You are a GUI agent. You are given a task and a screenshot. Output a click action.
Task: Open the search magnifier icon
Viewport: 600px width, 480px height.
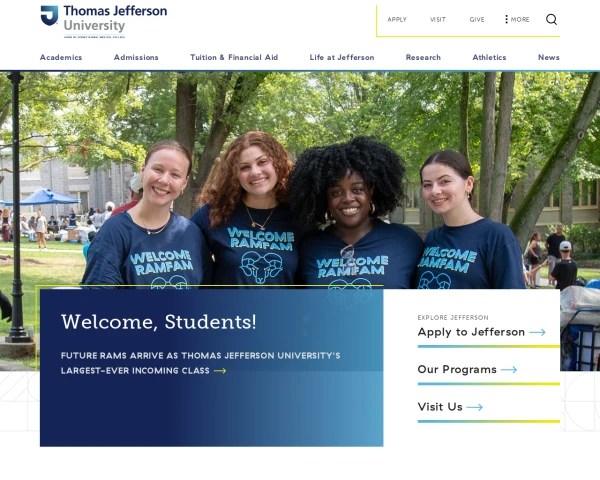(x=551, y=19)
